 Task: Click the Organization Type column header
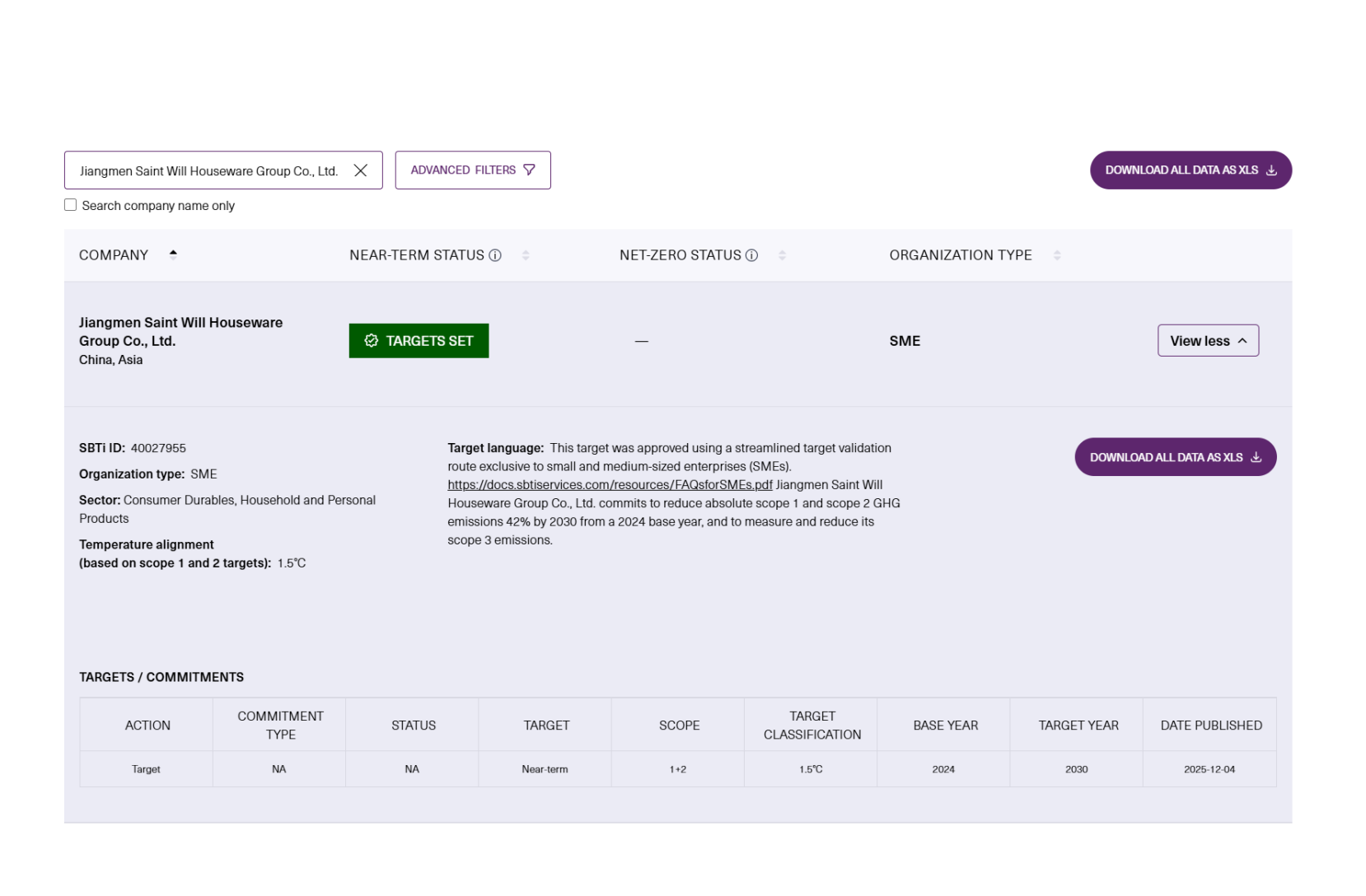(960, 255)
